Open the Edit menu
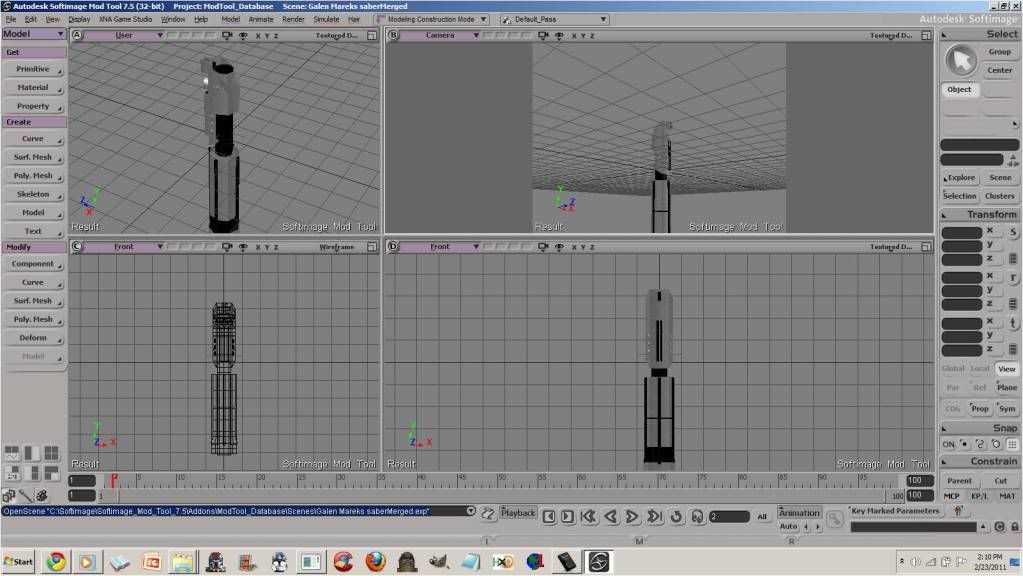 pyautogui.click(x=31, y=20)
